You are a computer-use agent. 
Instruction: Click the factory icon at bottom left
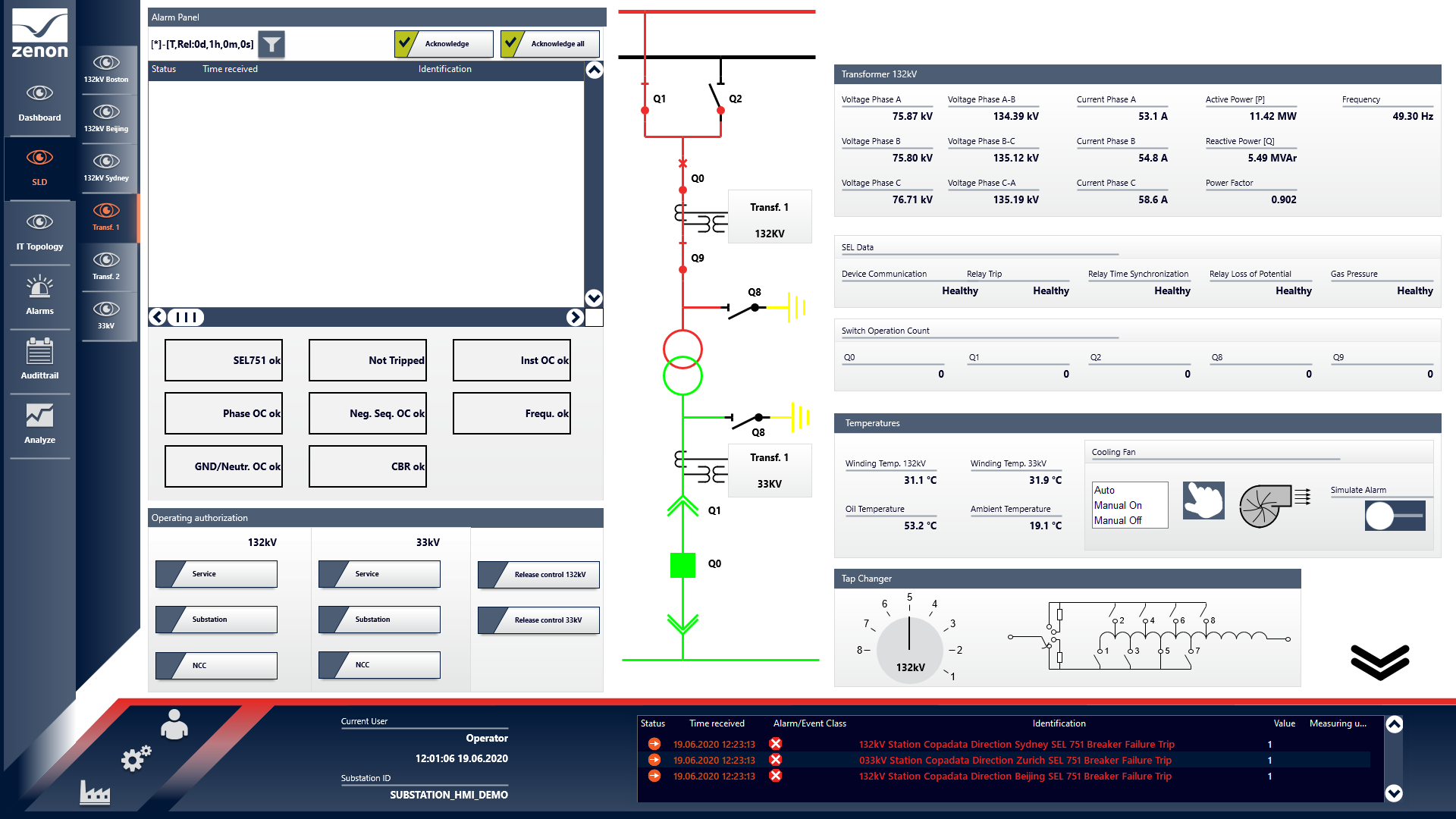point(95,792)
